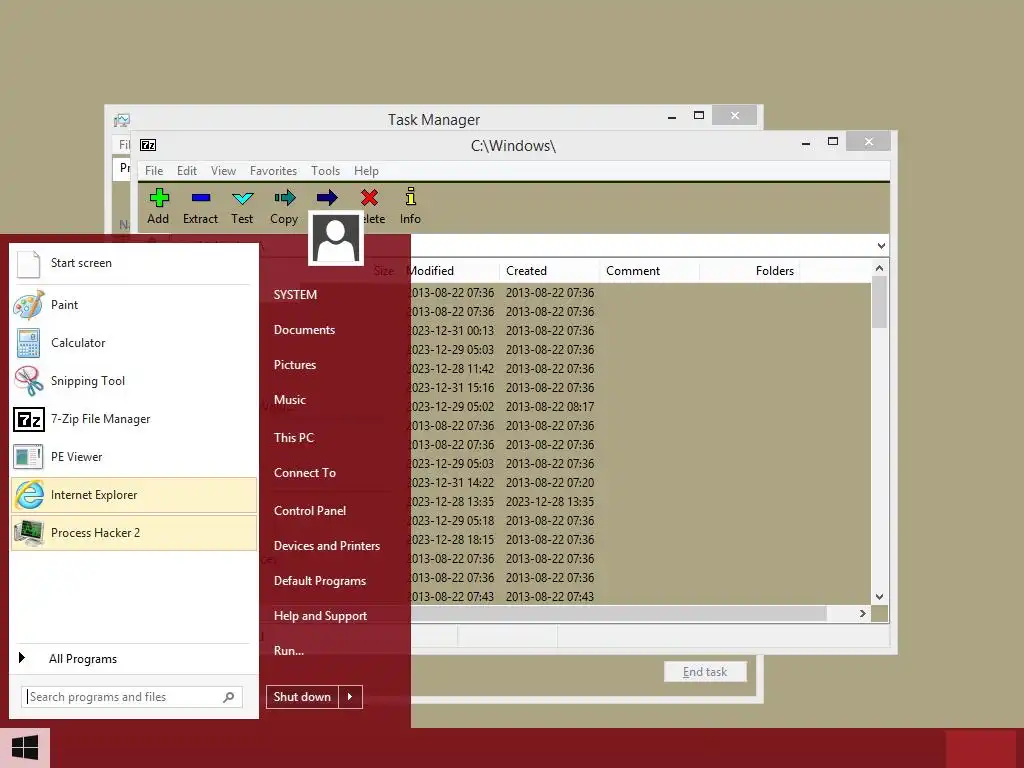Open the user account picture
The image size is (1024, 768).
tap(336, 238)
